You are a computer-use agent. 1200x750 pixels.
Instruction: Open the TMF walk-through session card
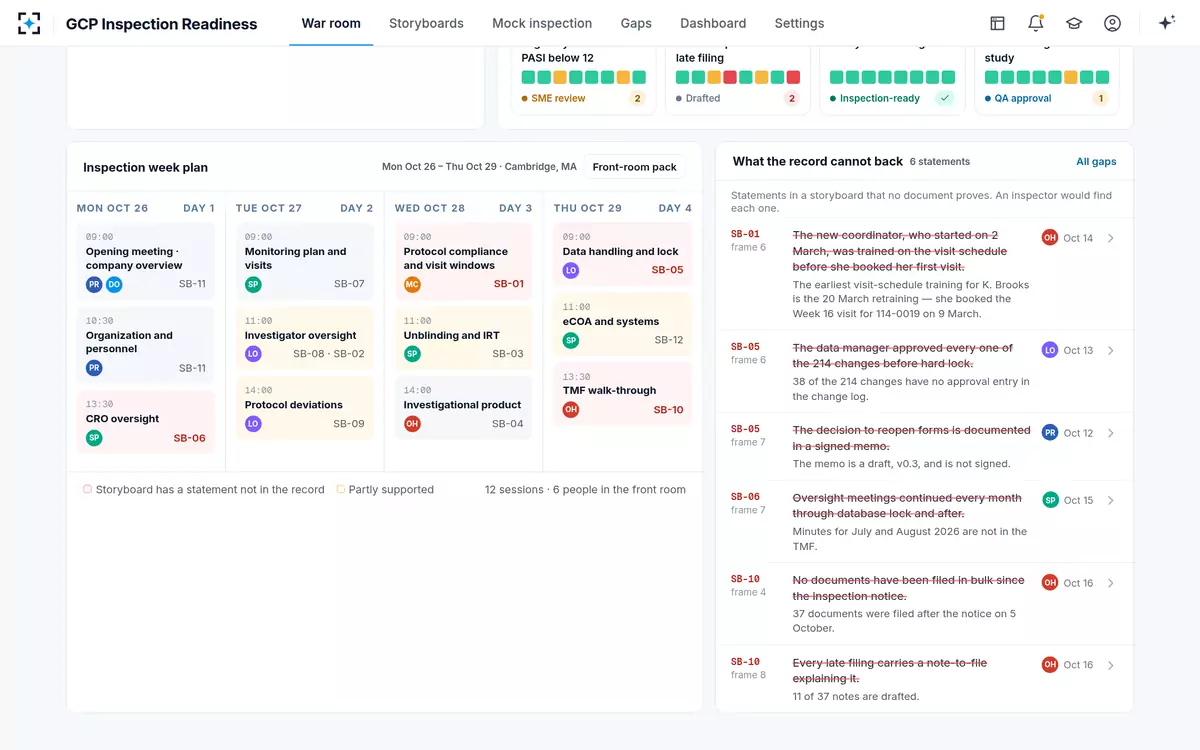pyautogui.click(x=622, y=393)
